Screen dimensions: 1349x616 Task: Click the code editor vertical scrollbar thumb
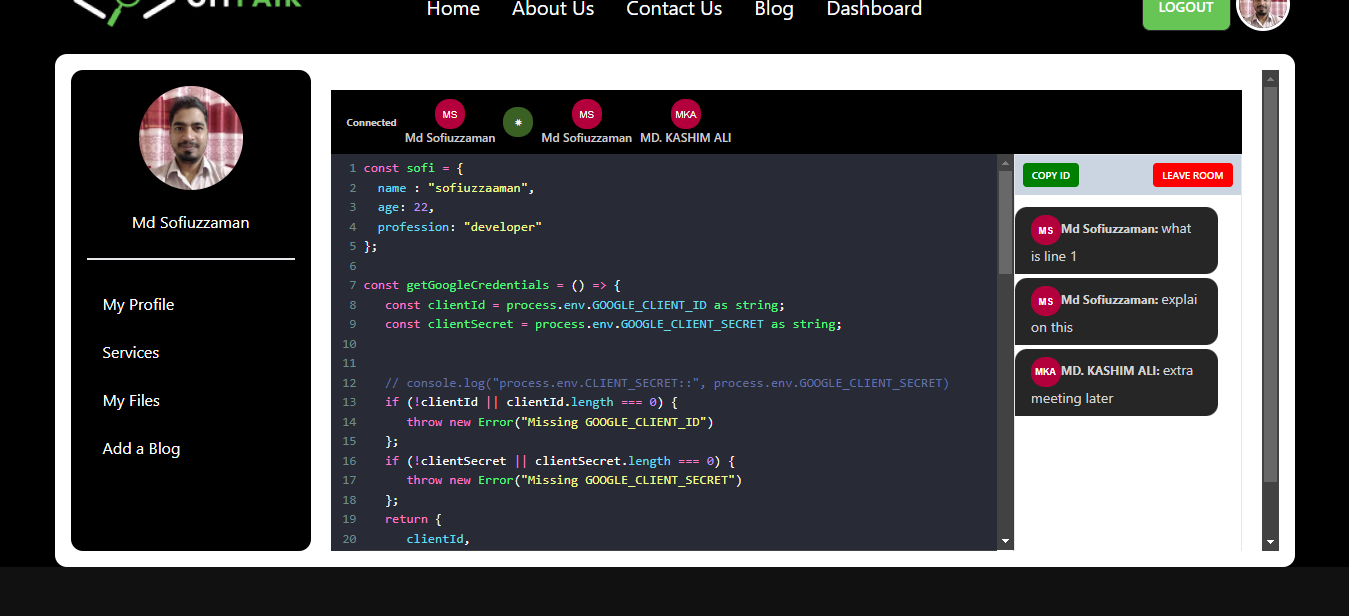tap(1005, 222)
